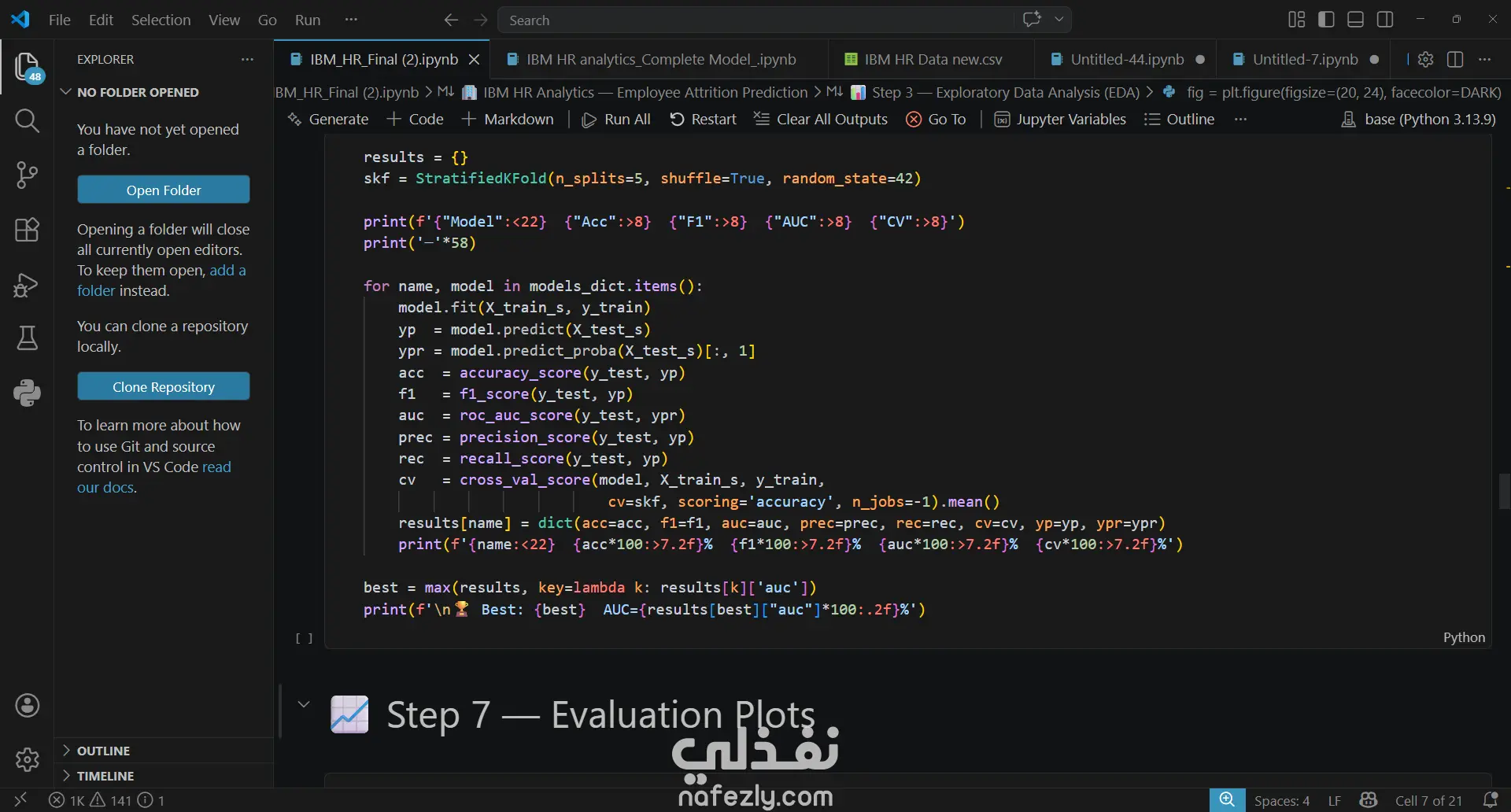
Task: Run All notebook cells
Action: pos(616,119)
